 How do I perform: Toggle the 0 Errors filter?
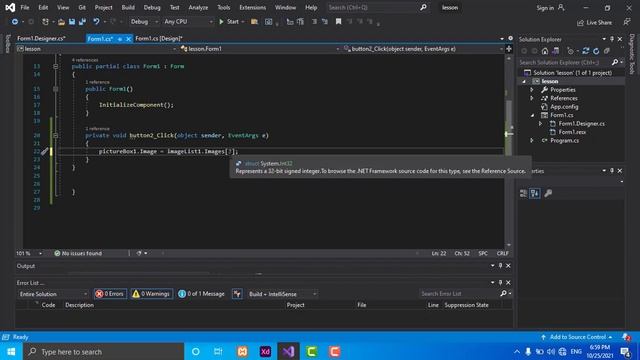click(x=110, y=294)
